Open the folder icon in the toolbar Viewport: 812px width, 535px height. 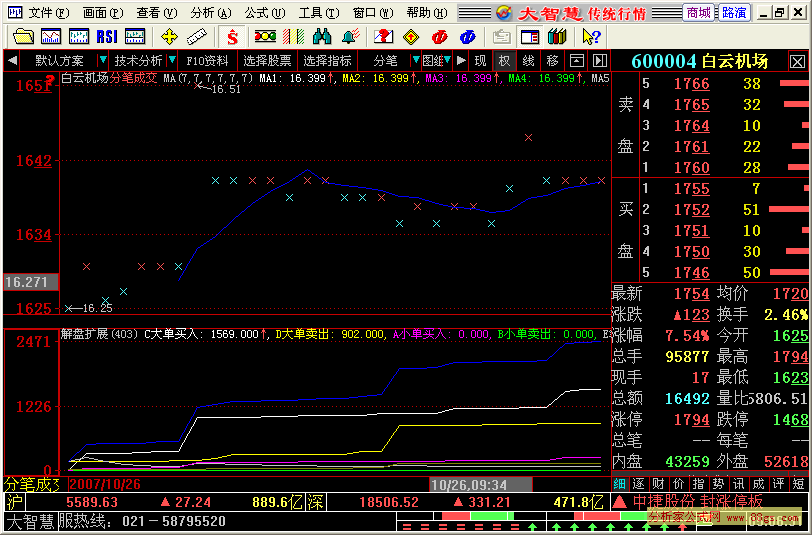23,37
